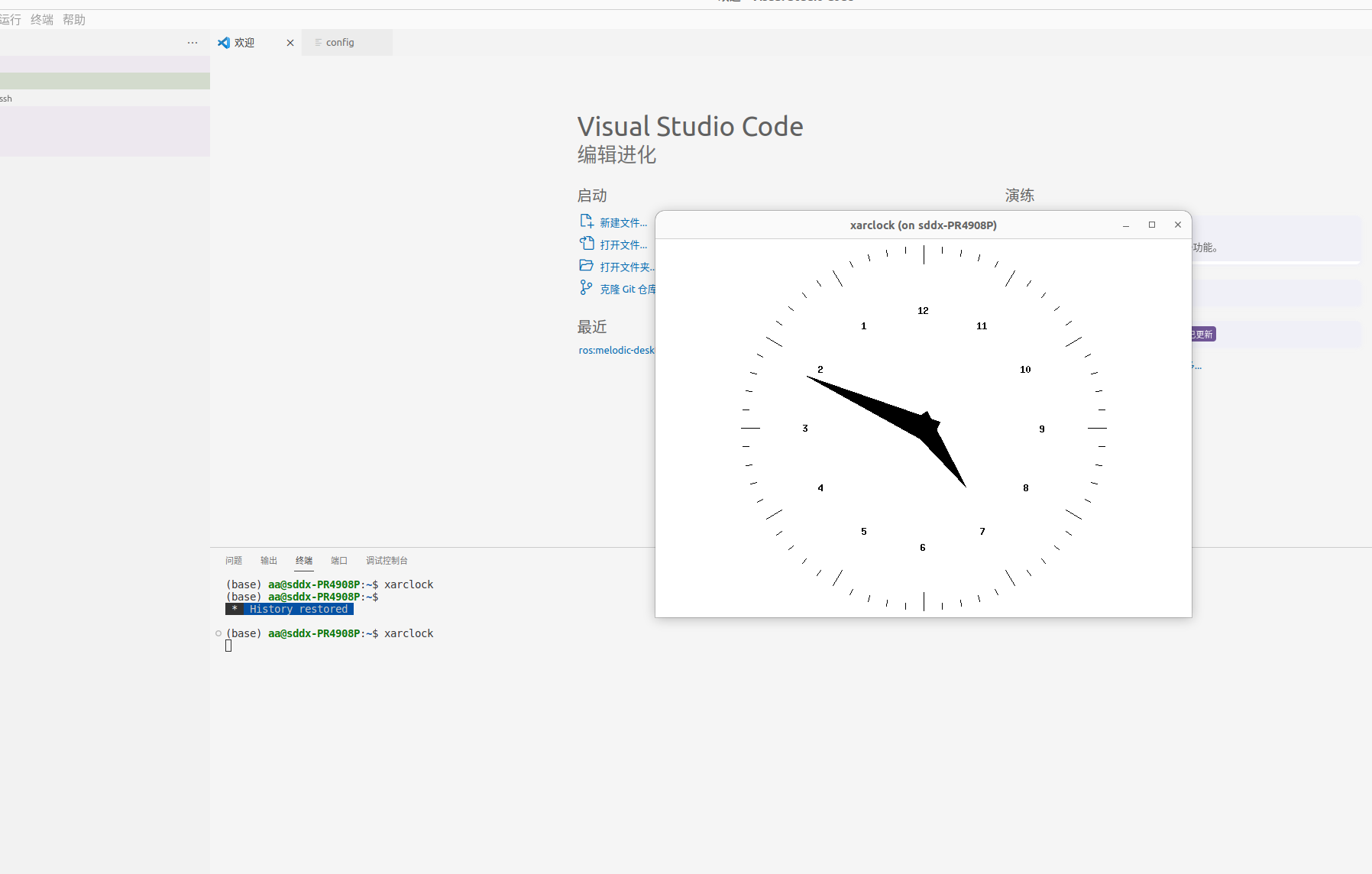Close the 欢迎 tab
Viewport: 1372px width, 874px height.
coord(290,43)
